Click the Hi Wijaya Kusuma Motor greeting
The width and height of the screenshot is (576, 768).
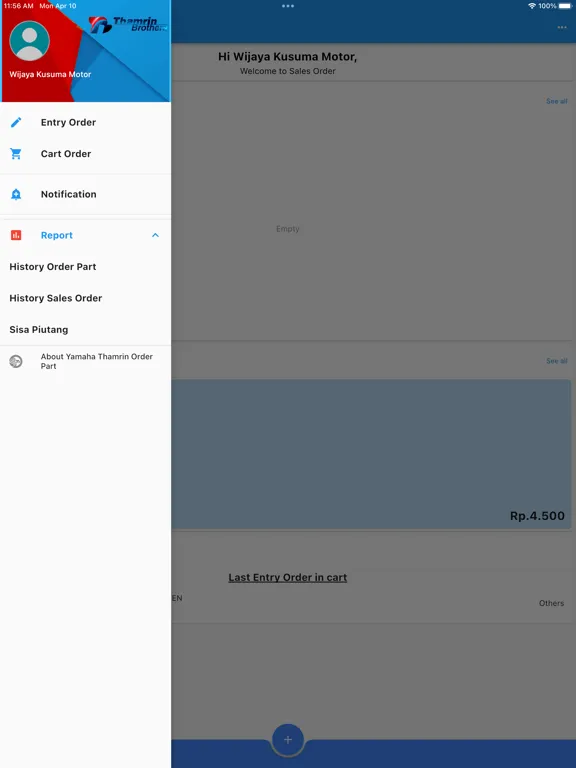tap(288, 57)
